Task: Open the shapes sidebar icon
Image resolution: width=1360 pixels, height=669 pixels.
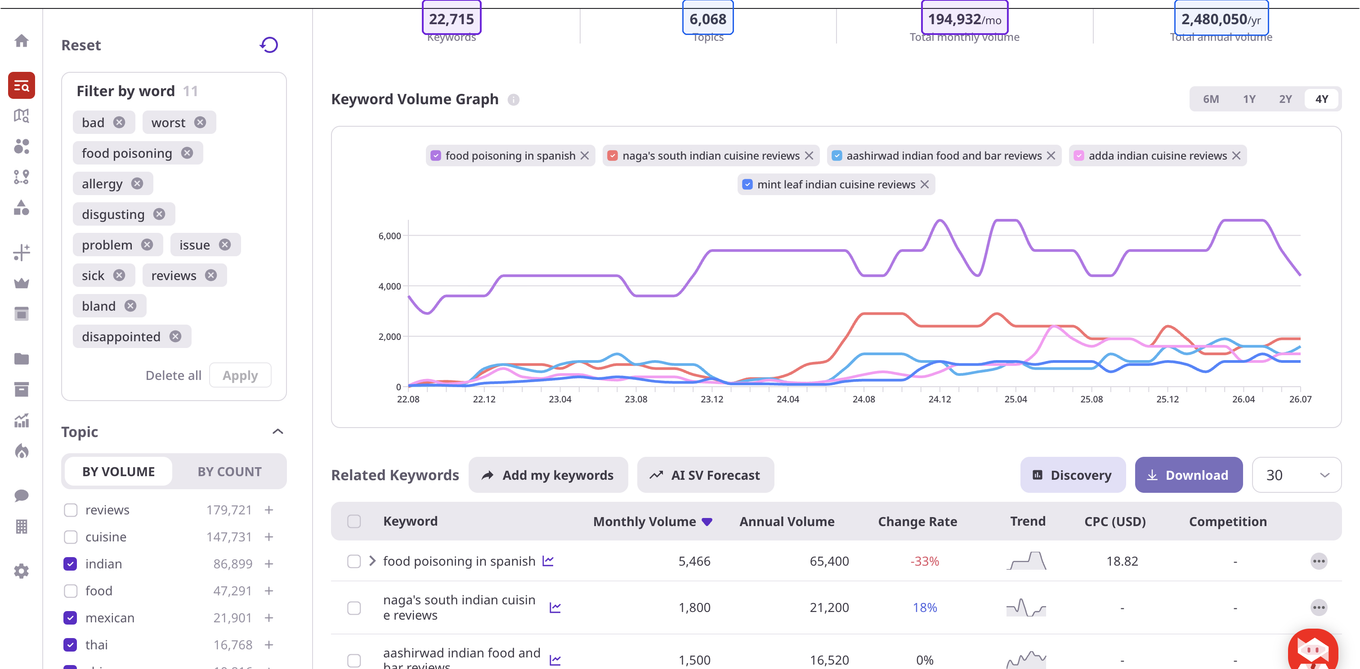Action: pyautogui.click(x=21, y=208)
